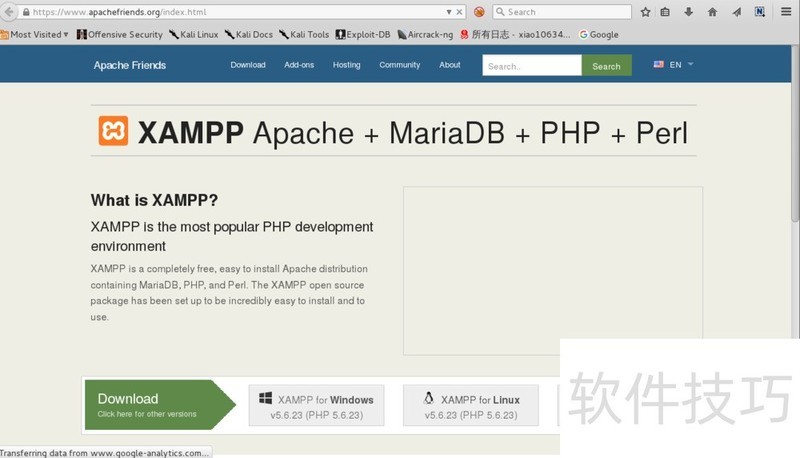Screen dimensions: 800x458
Task: Show bookmarks list icon
Action: coord(665,12)
